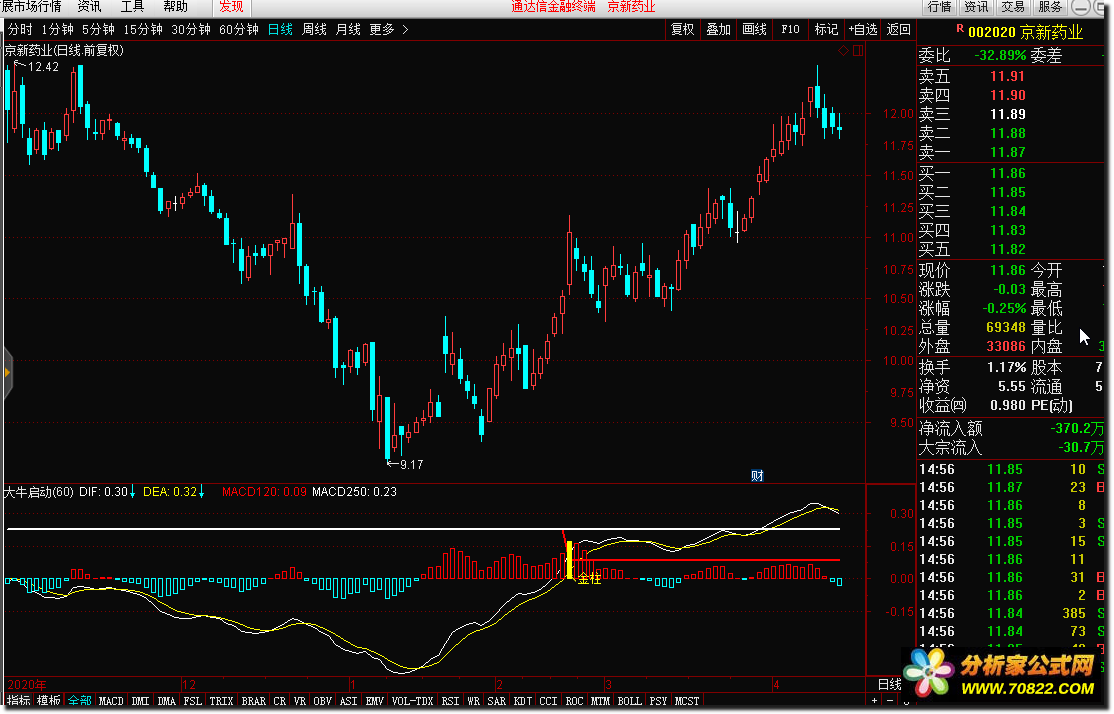The height and width of the screenshot is (714, 1114).
Task: Click the red split-panel icon above the chart
Action: point(858,50)
